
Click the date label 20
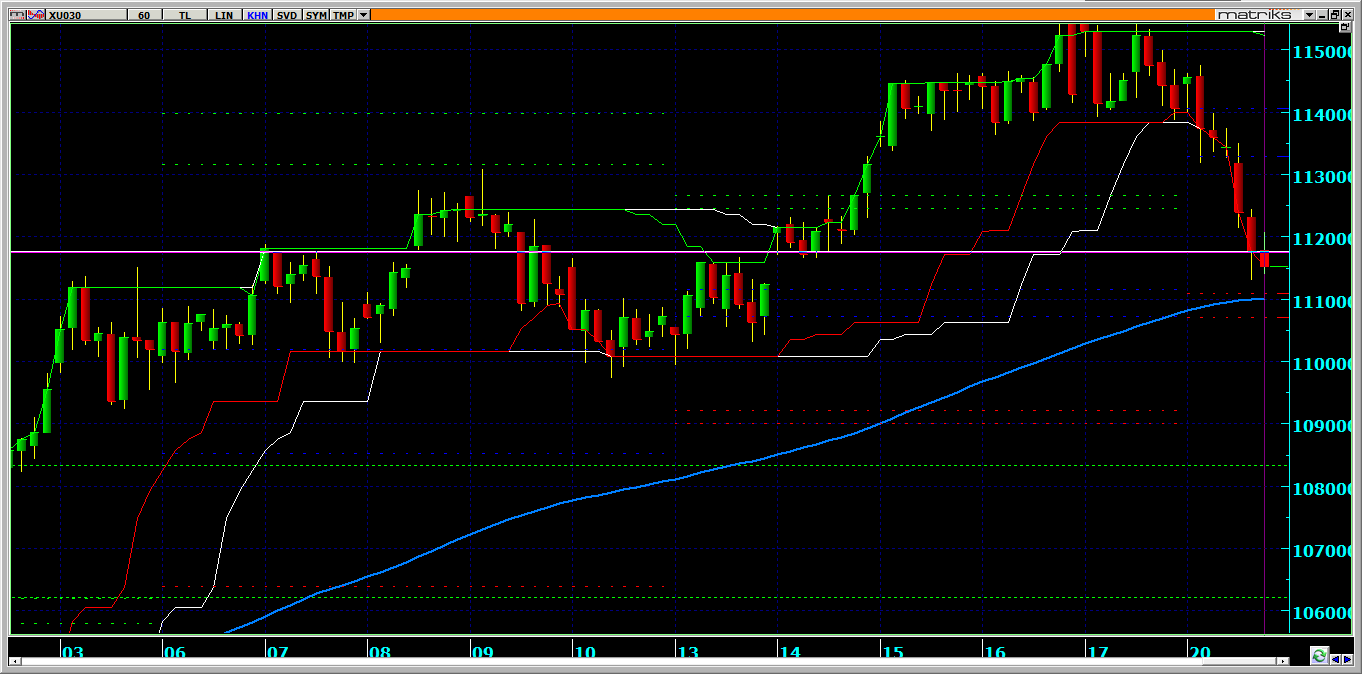1199,652
